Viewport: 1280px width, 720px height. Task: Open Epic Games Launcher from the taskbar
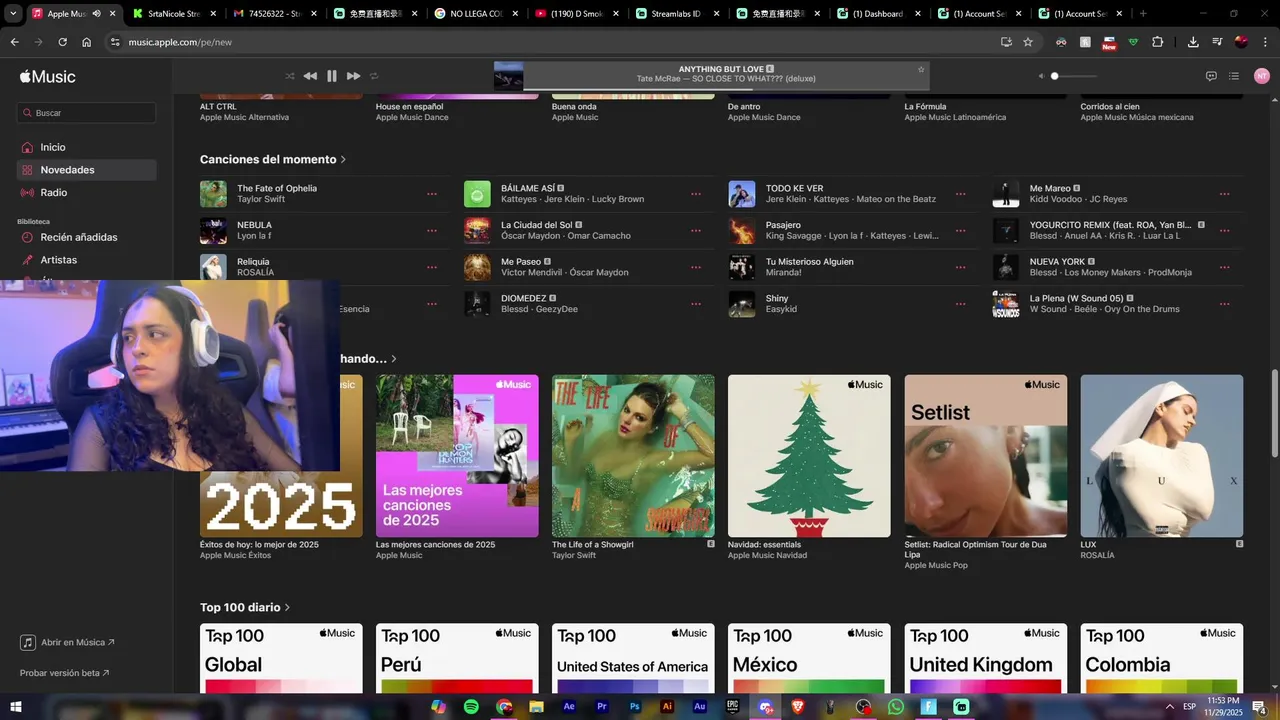click(733, 706)
